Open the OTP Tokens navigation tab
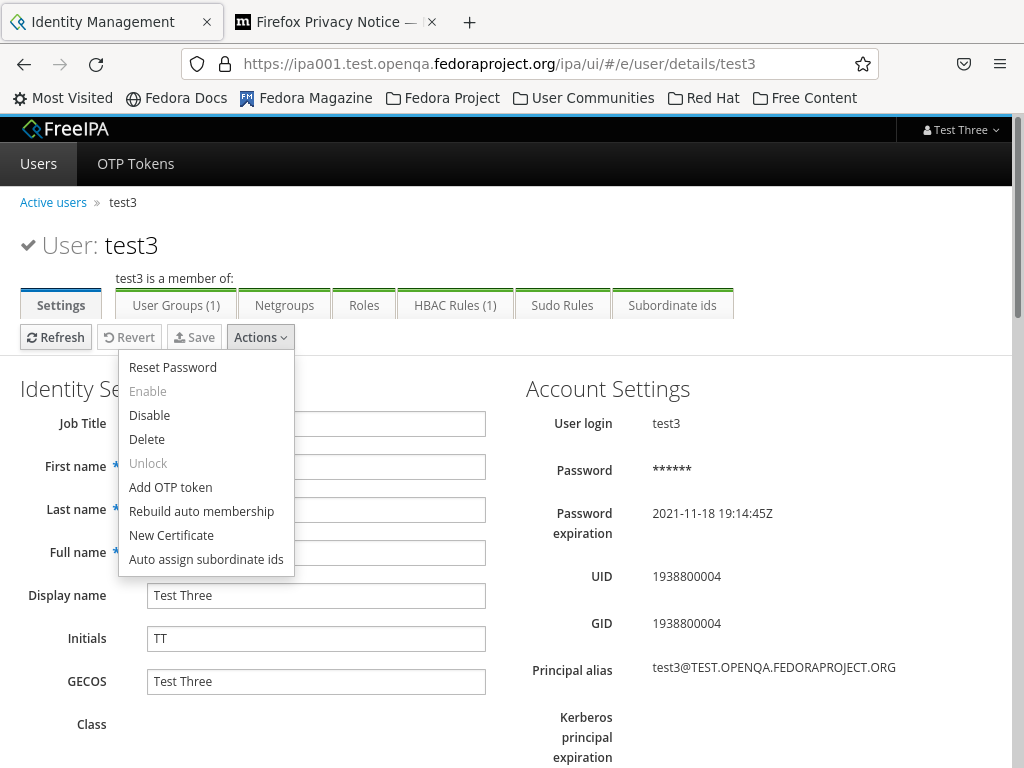The width and height of the screenshot is (1024, 768). 136,164
